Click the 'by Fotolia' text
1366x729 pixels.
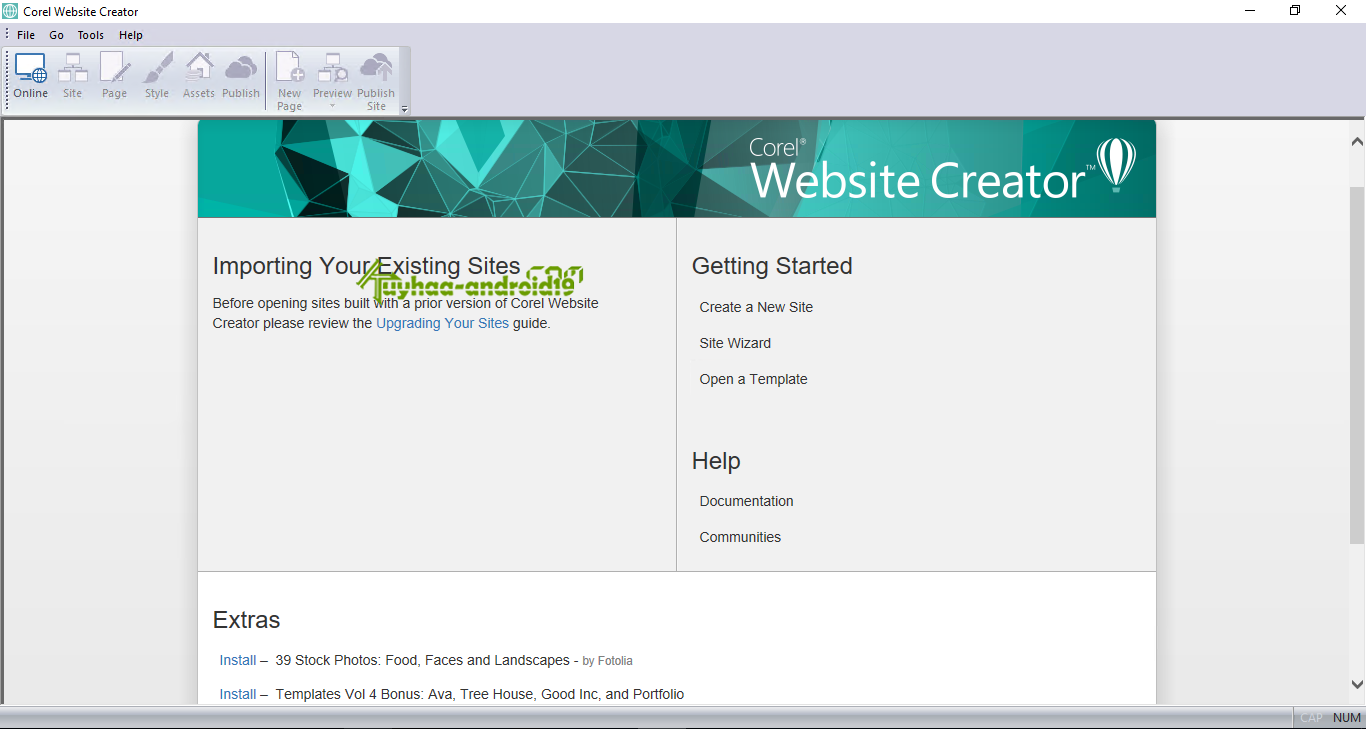[x=607, y=661]
